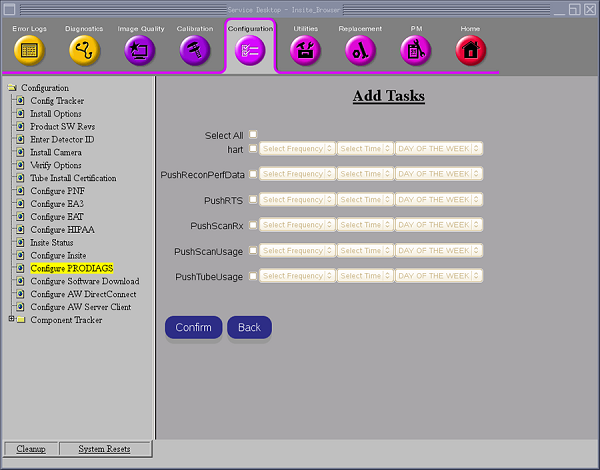Expand the Component Tracker tree node

(x=11, y=320)
